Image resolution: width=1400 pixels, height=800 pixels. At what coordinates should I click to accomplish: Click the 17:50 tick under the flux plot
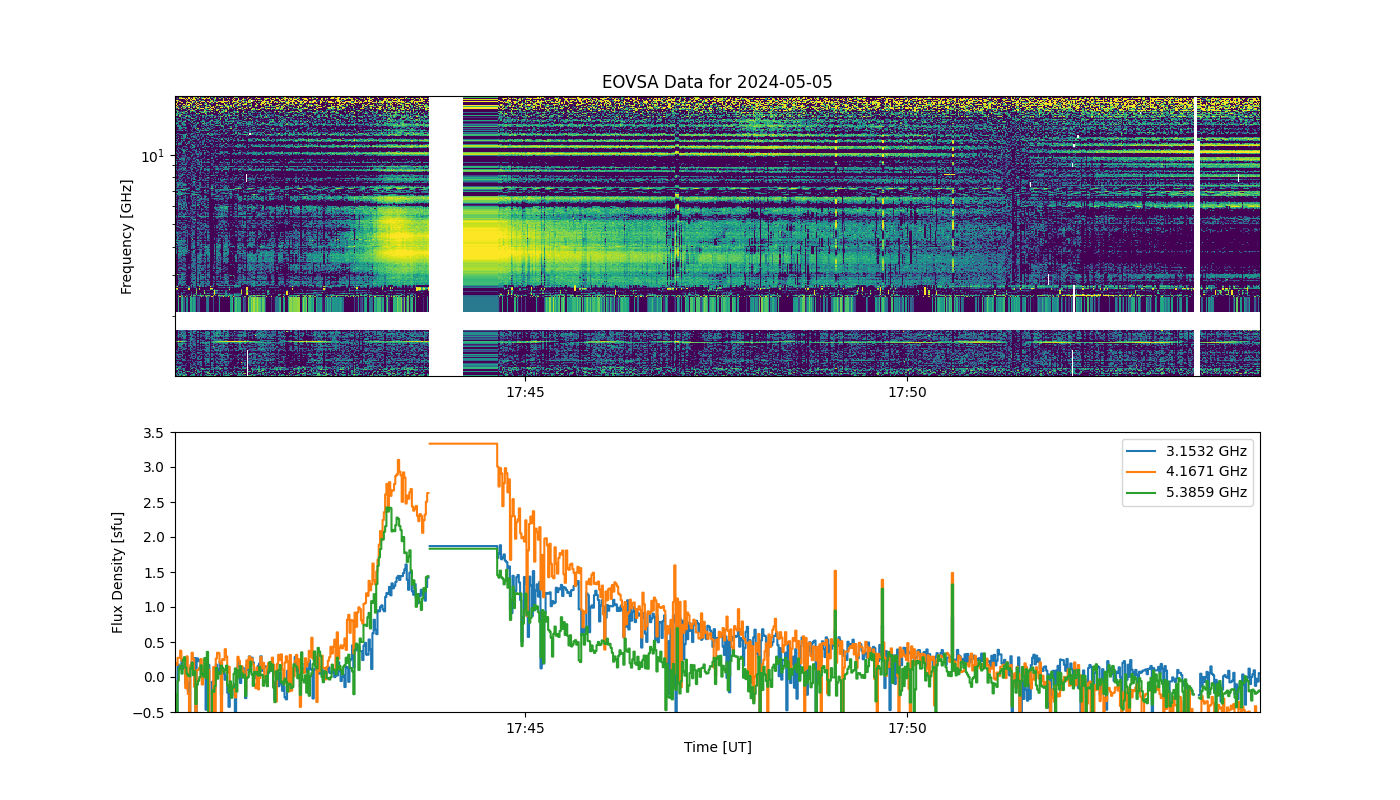907,729
